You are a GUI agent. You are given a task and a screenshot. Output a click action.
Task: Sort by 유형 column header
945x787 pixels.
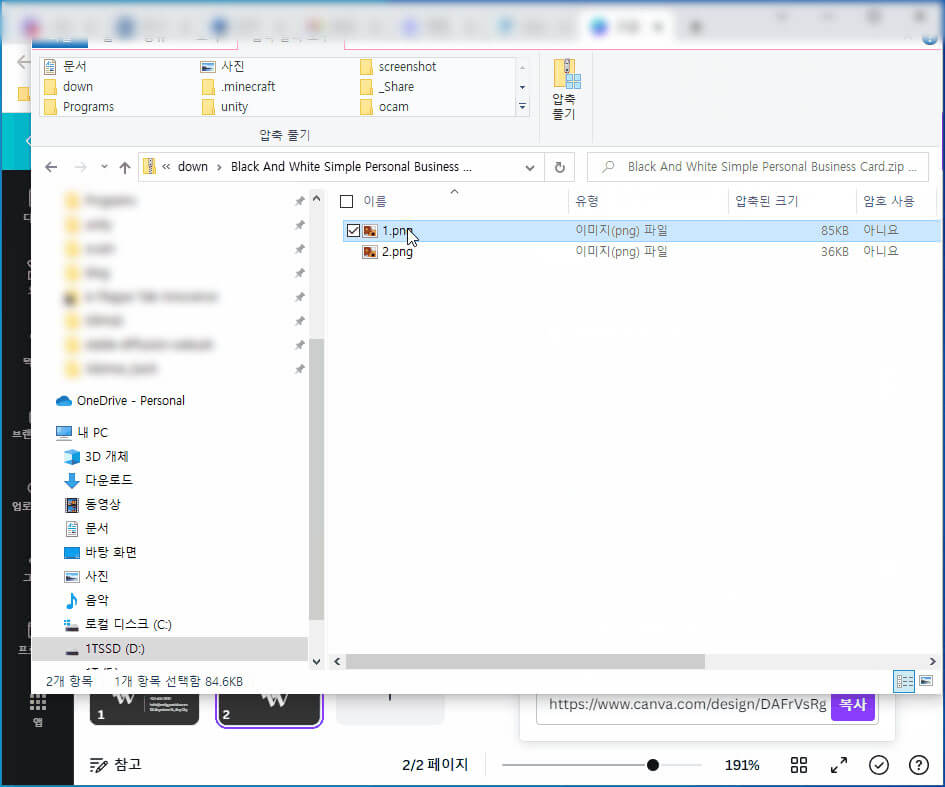[x=586, y=201]
